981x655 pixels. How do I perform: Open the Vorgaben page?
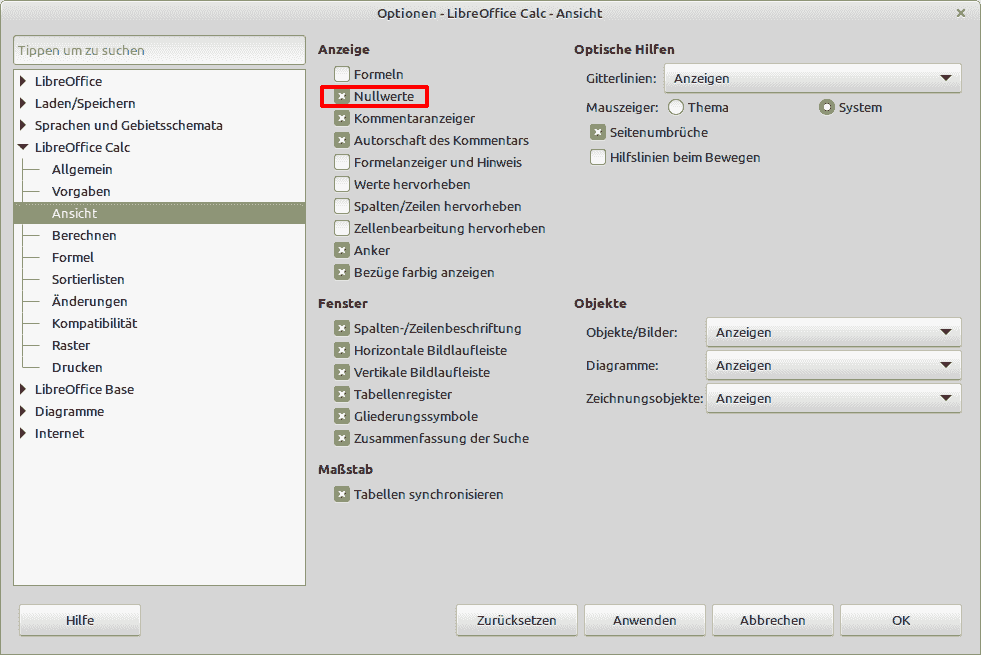pos(81,191)
